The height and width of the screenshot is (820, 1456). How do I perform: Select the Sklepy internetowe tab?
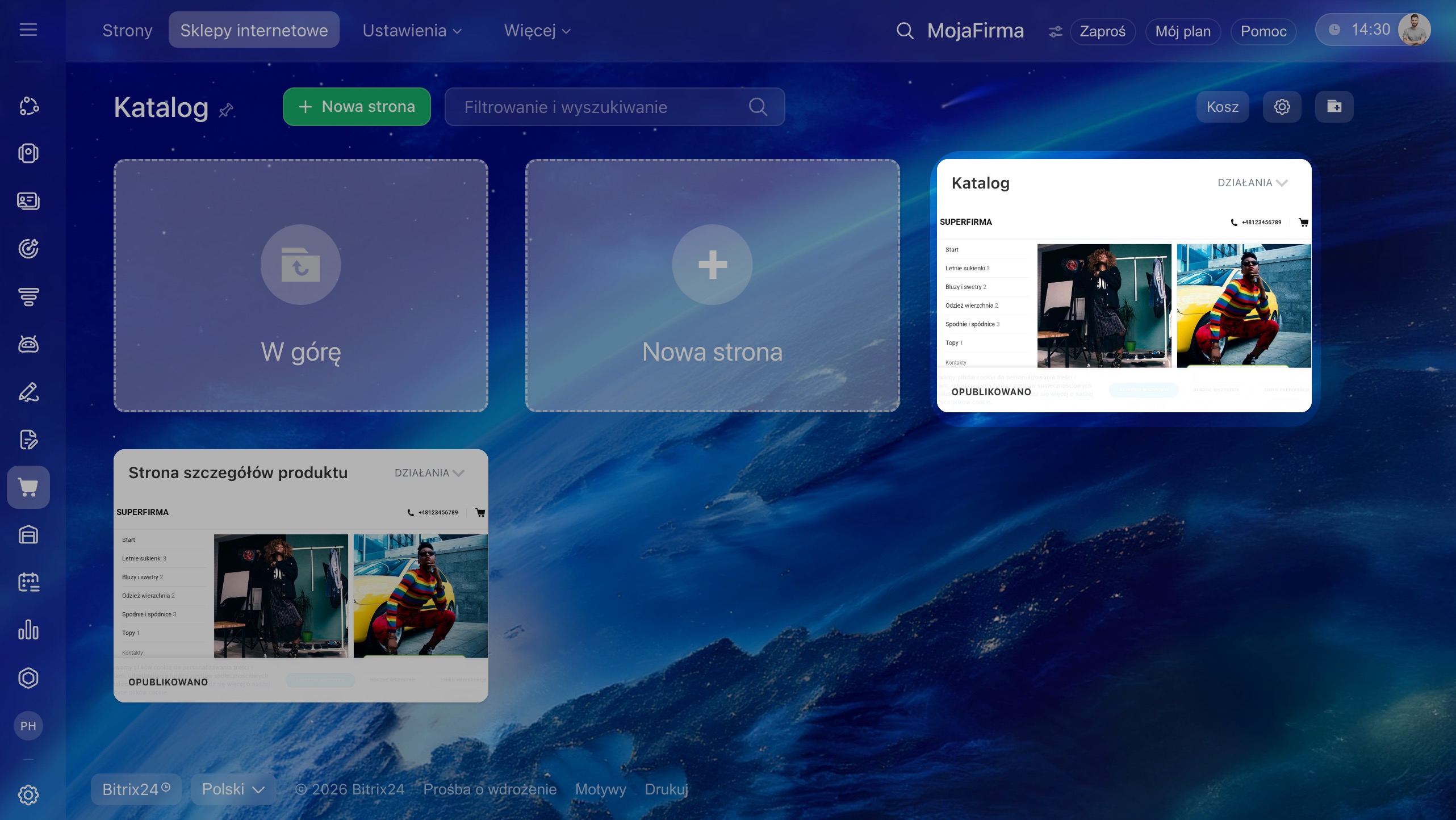(x=254, y=31)
